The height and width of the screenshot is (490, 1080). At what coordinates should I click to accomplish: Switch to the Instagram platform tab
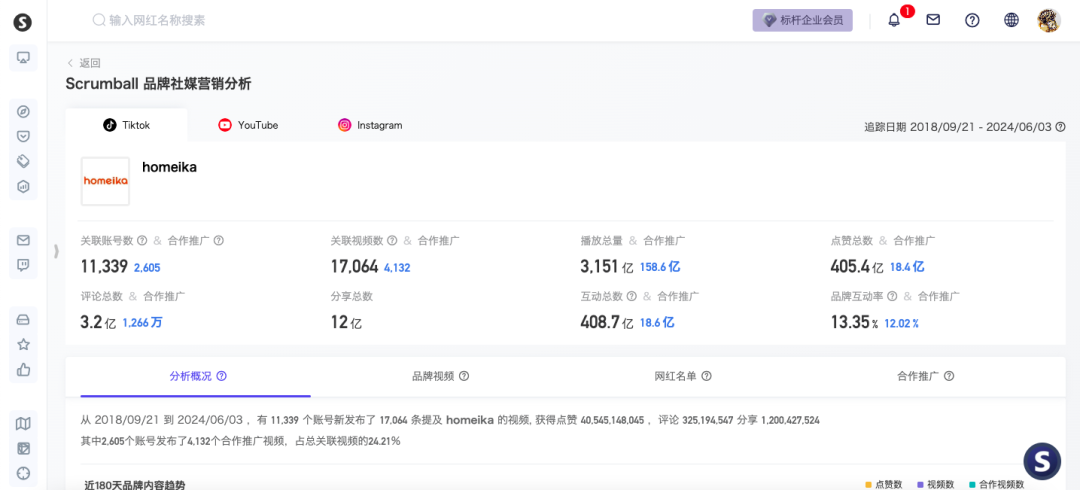pyautogui.click(x=370, y=125)
